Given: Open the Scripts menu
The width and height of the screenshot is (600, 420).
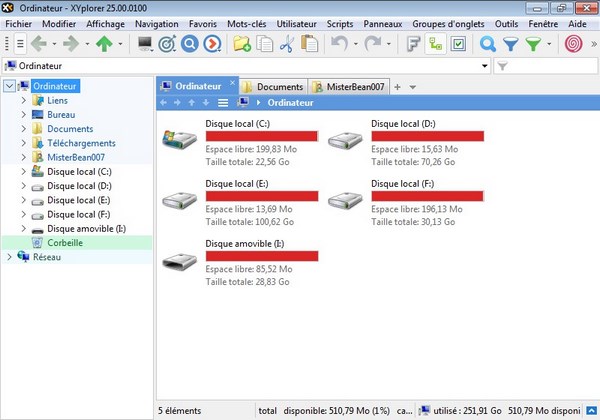Looking at the screenshot, I should coord(340,24).
